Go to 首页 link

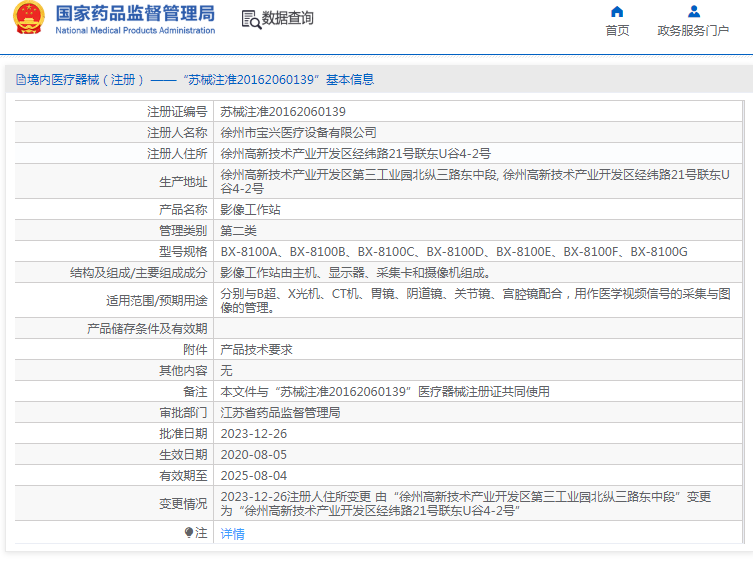[617, 31]
